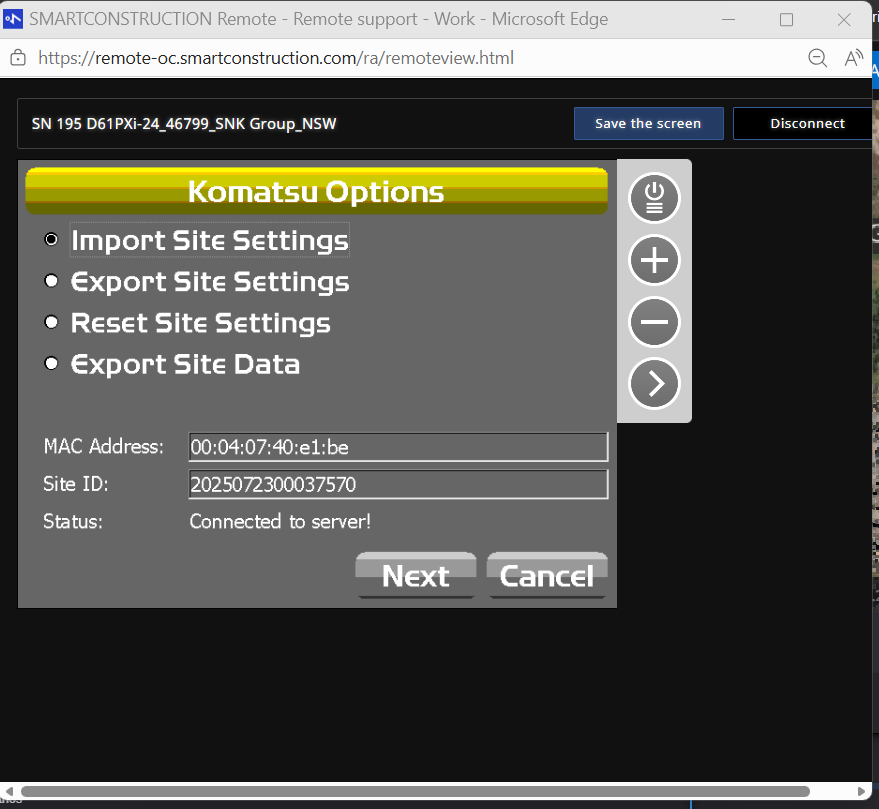Click the scrollbar left arrow
The height and width of the screenshot is (809, 879).
(x=8, y=791)
